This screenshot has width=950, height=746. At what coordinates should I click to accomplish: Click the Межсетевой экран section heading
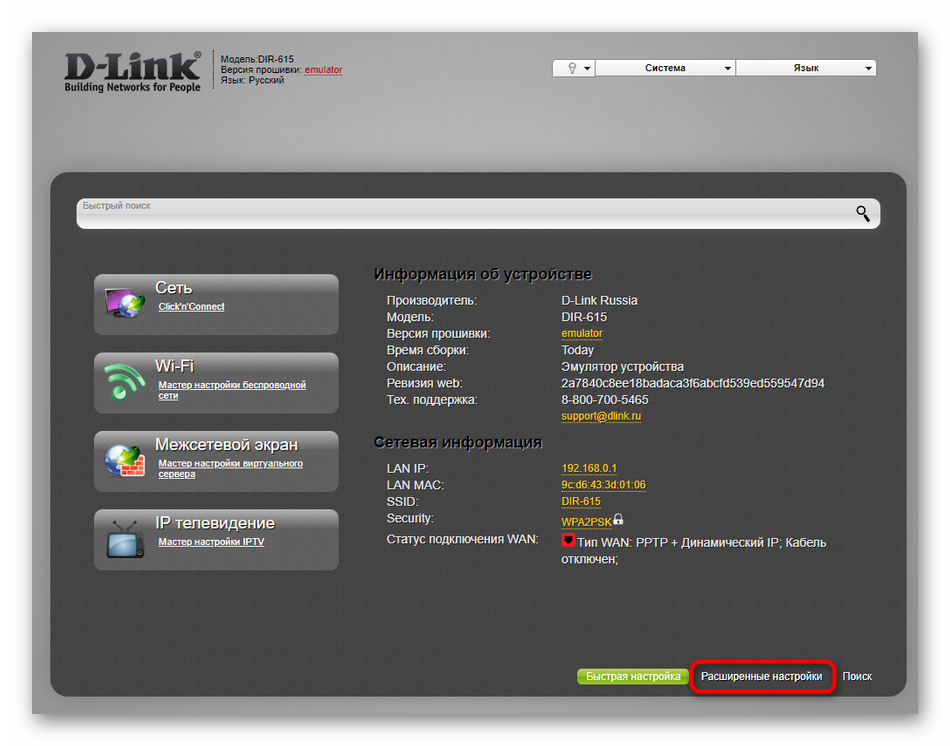(227, 445)
